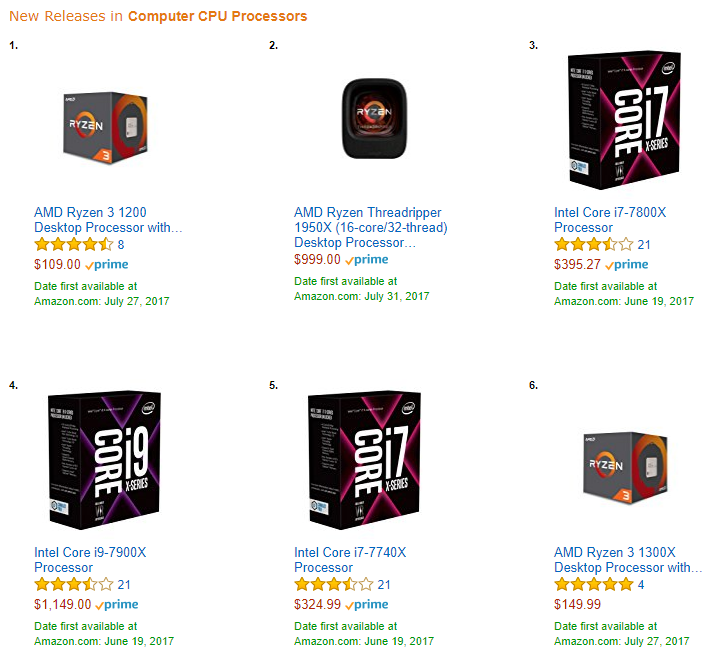Click the star rating of Core i7-7800X

click(x=594, y=244)
